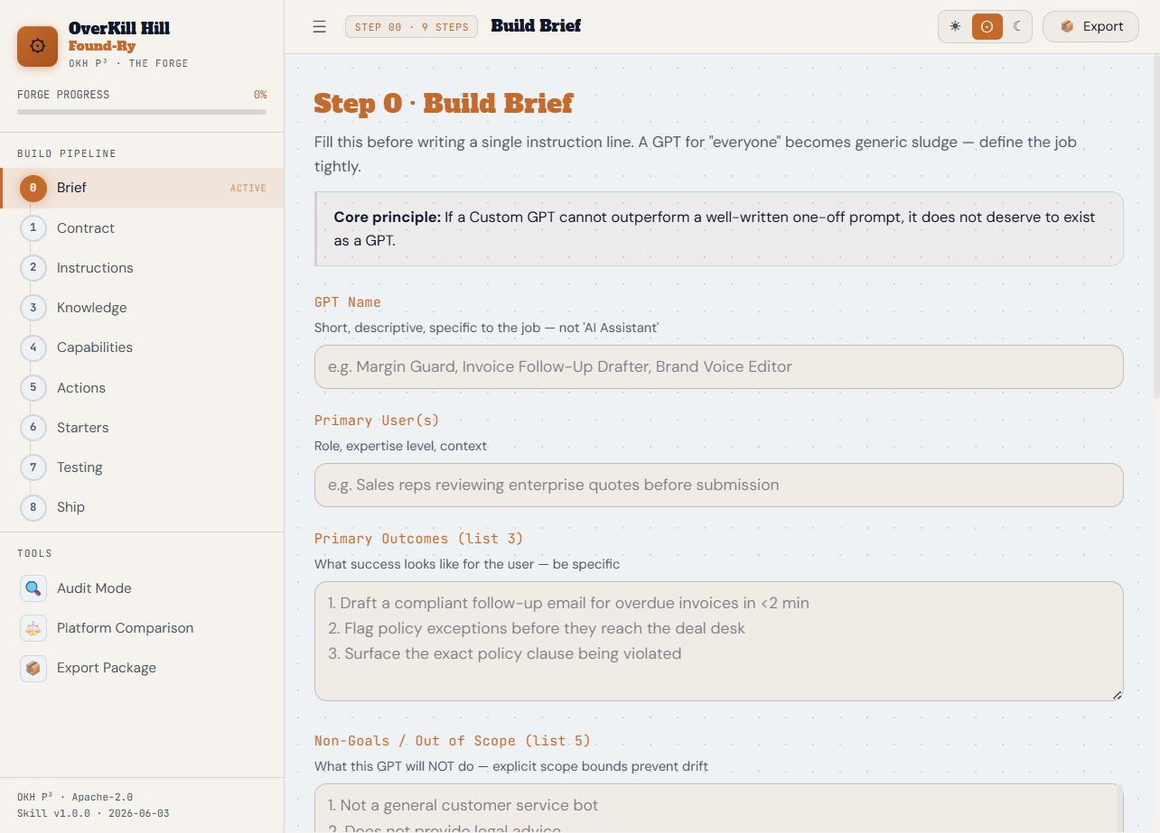Click the step 1 number badge
The height and width of the screenshot is (833, 1160).
[33, 228]
